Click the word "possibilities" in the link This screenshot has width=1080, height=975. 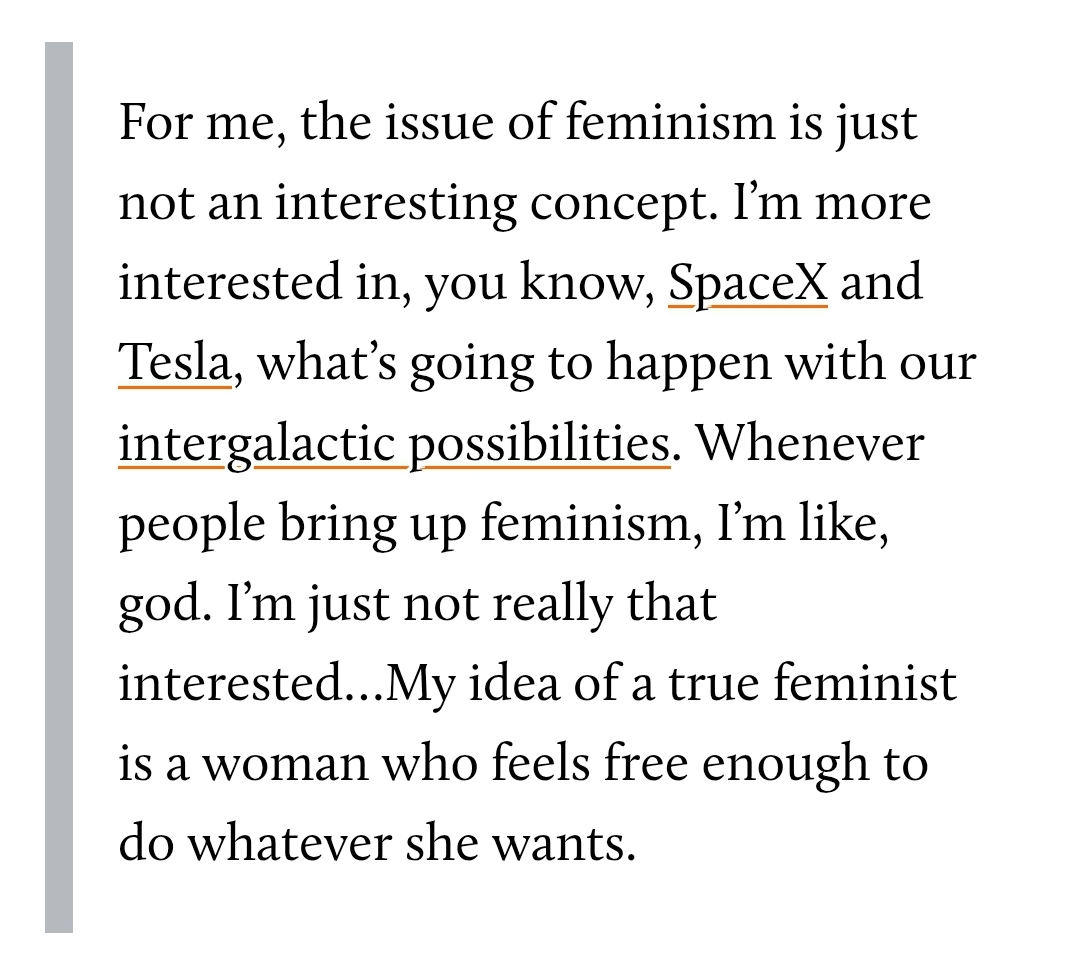(x=541, y=443)
